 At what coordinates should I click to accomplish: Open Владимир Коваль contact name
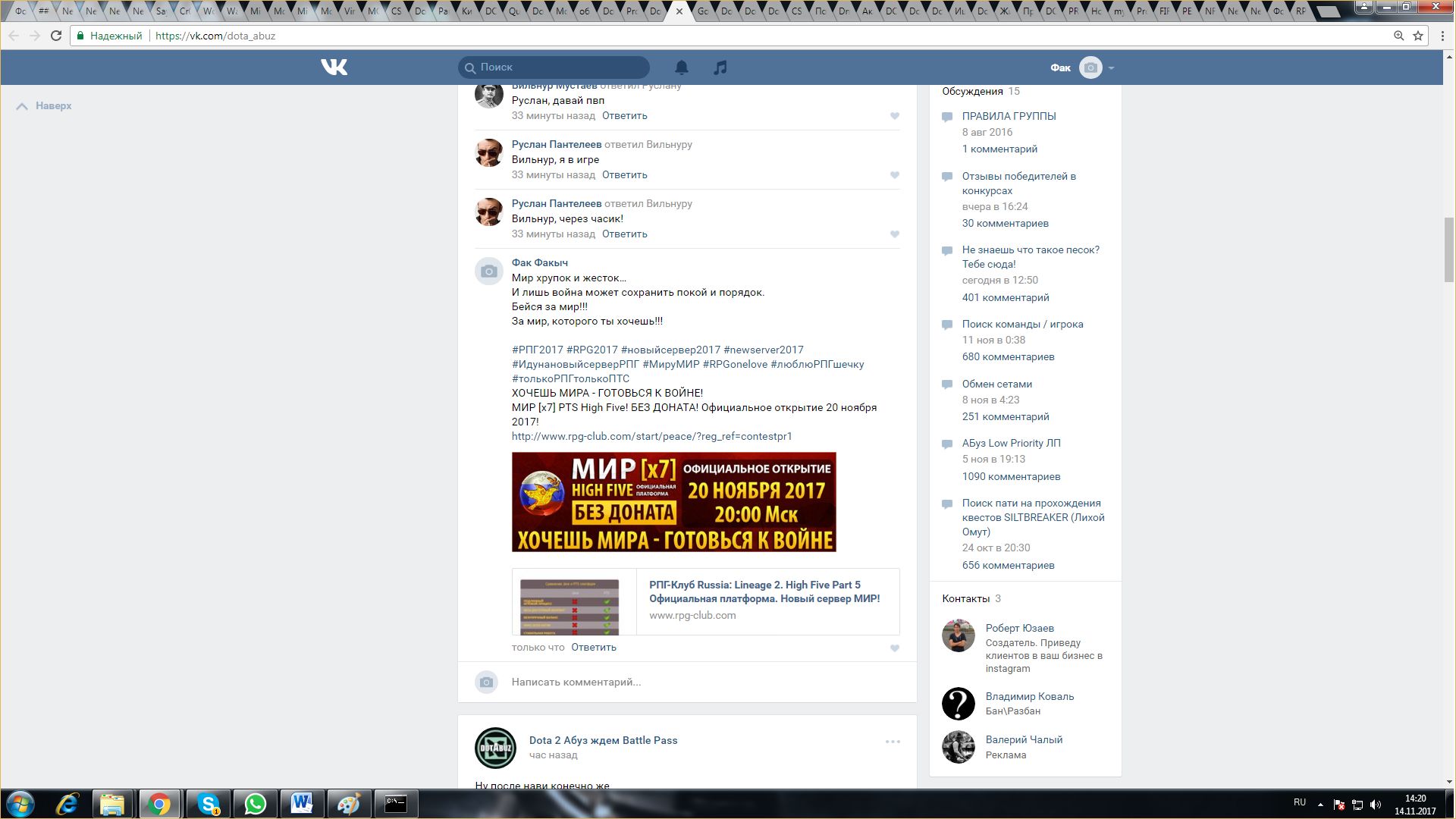[x=1030, y=697]
